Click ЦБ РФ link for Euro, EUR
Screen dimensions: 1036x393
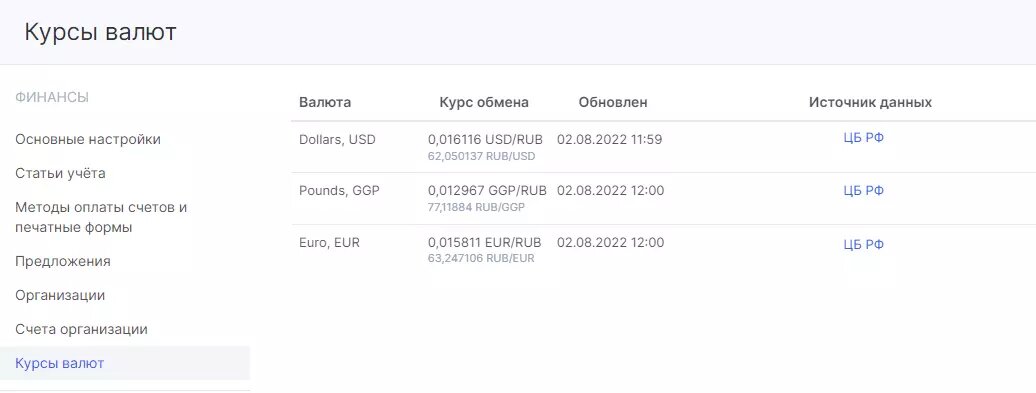pos(864,244)
